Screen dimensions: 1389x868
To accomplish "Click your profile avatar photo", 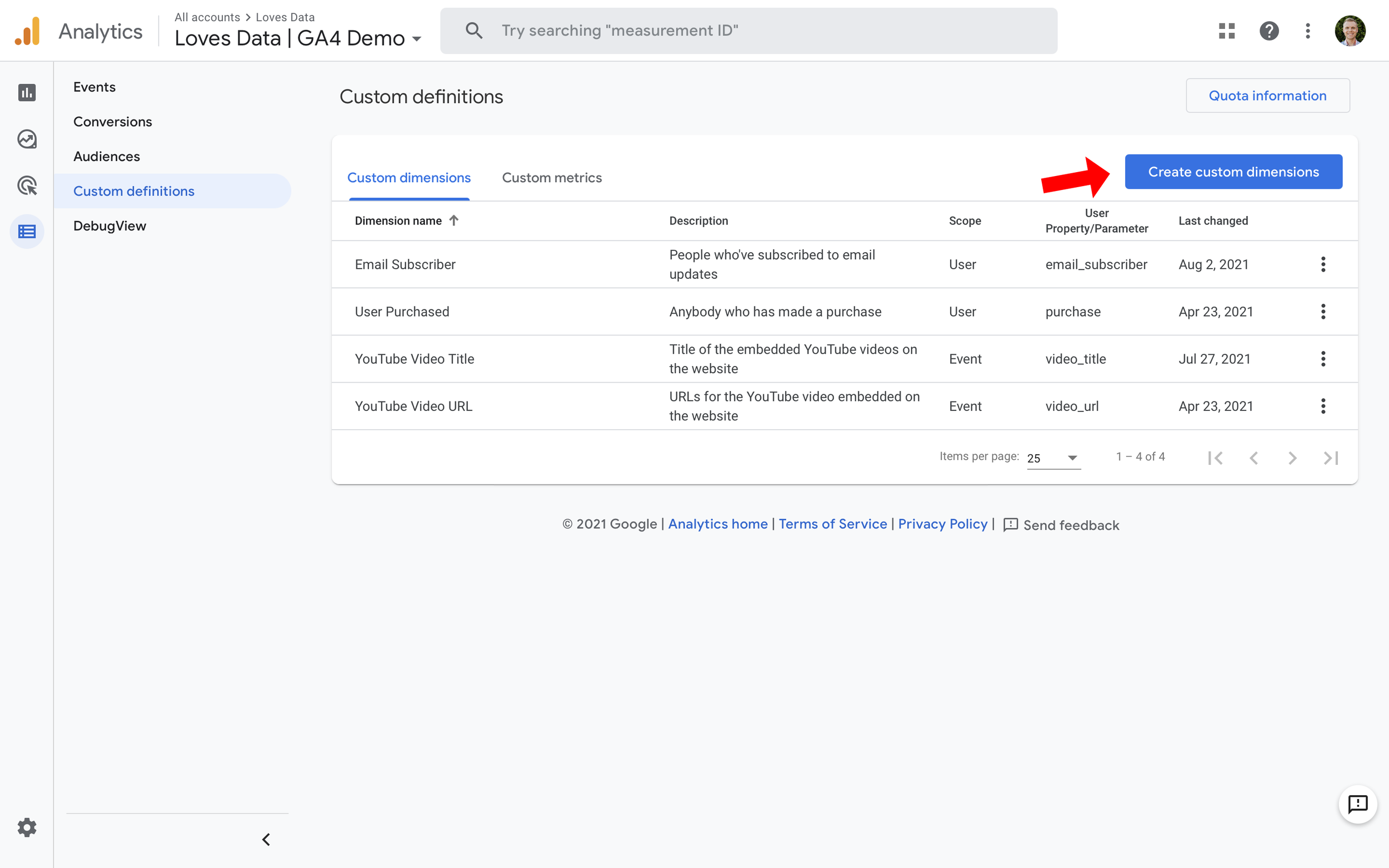I will [x=1351, y=31].
